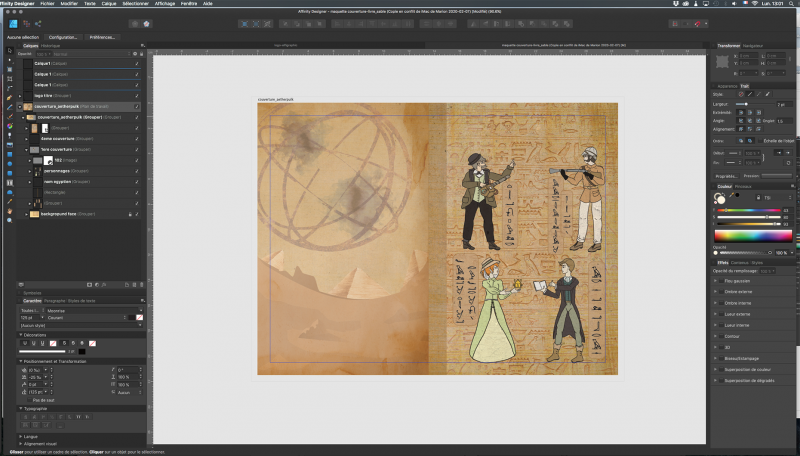Viewport: 800px width, 456px height.
Task: Collapse the couverture_aetherpulk artboard
Action: pyautogui.click(x=20, y=107)
